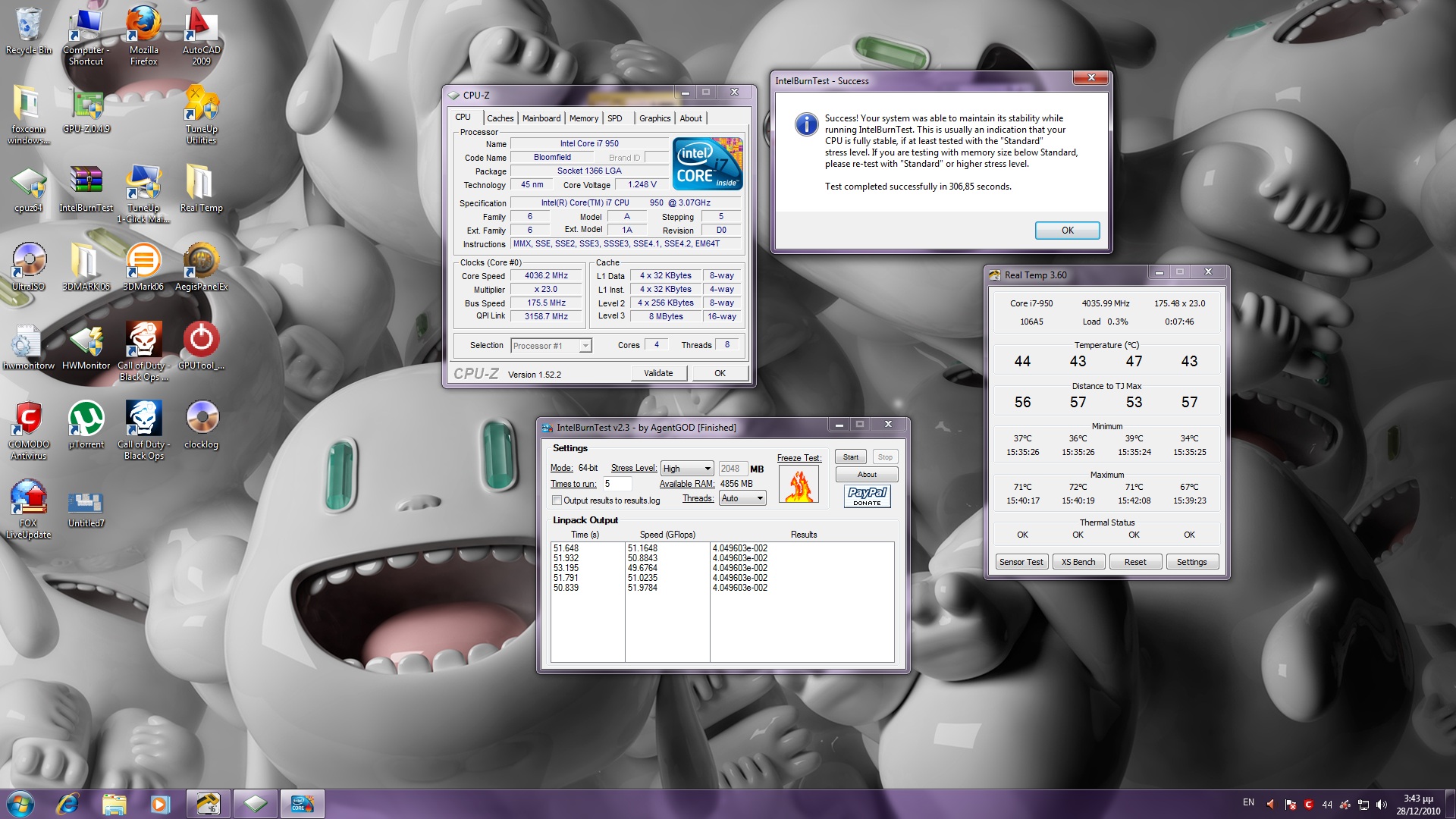Click the Times to run input field
The height and width of the screenshot is (819, 1456).
point(617,484)
